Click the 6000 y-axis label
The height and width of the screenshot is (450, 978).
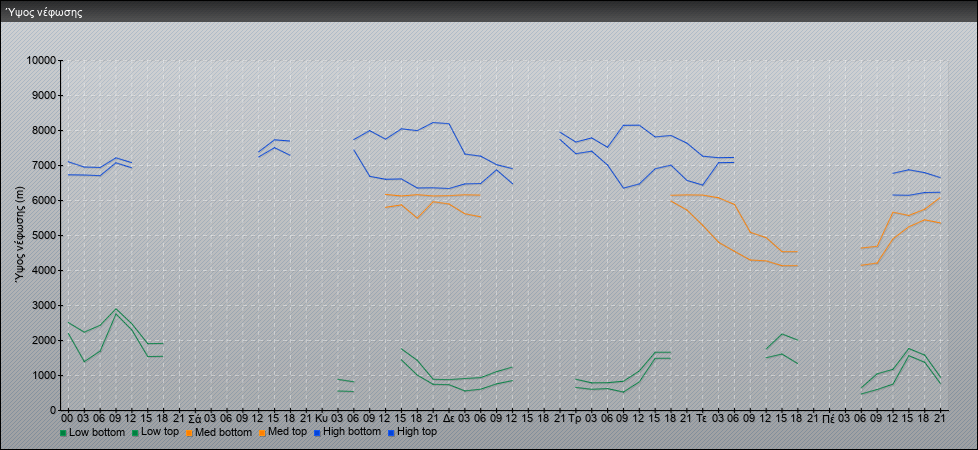(44, 200)
